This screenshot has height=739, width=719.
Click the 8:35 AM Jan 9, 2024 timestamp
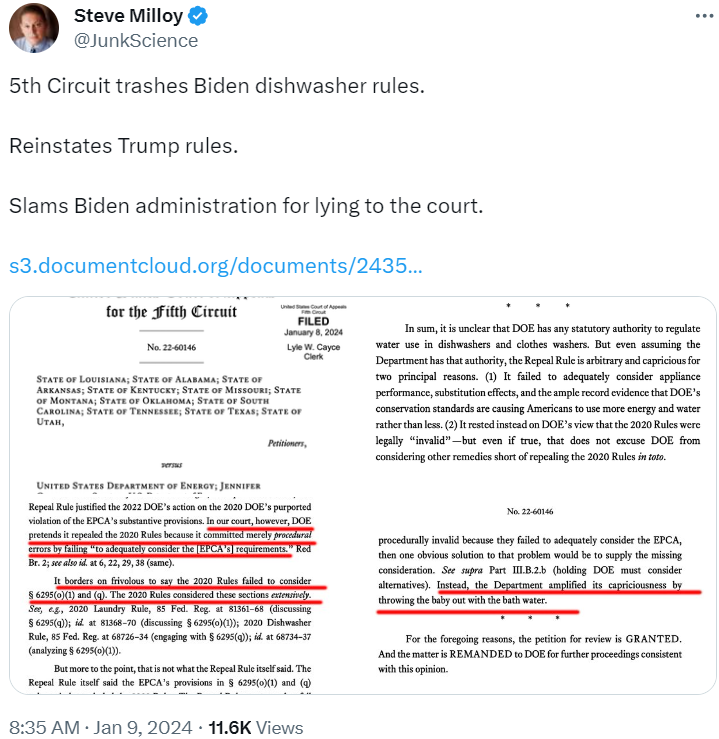[x=101, y=727]
